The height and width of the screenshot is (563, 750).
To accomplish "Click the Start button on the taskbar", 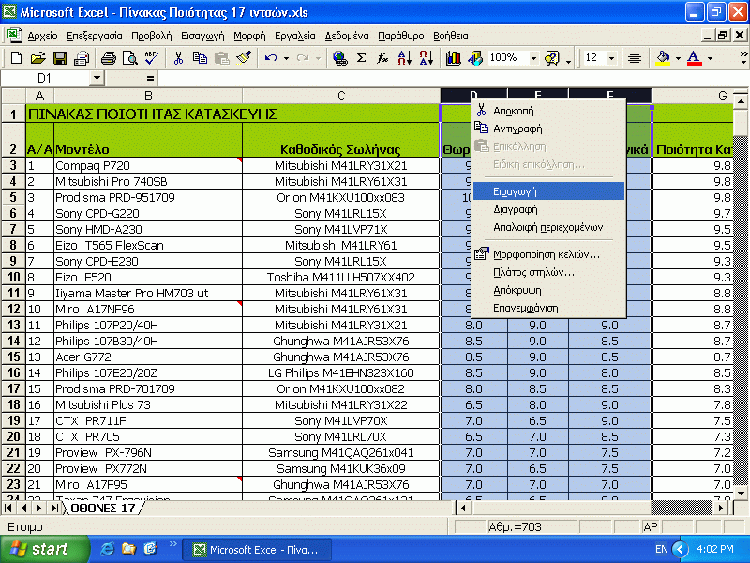I will tap(44, 549).
